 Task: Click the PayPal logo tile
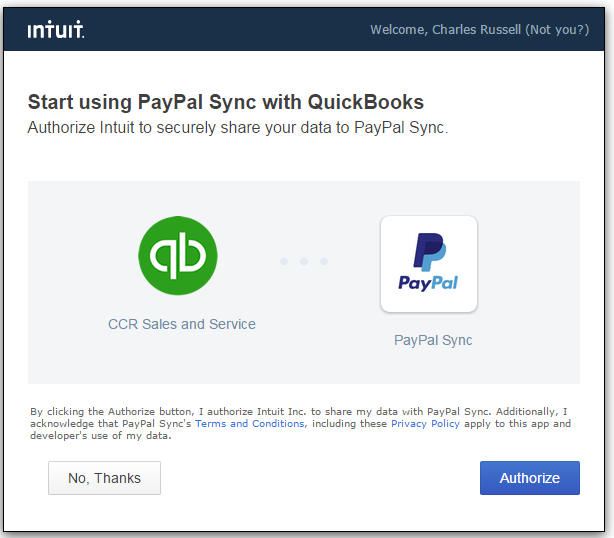(429, 264)
